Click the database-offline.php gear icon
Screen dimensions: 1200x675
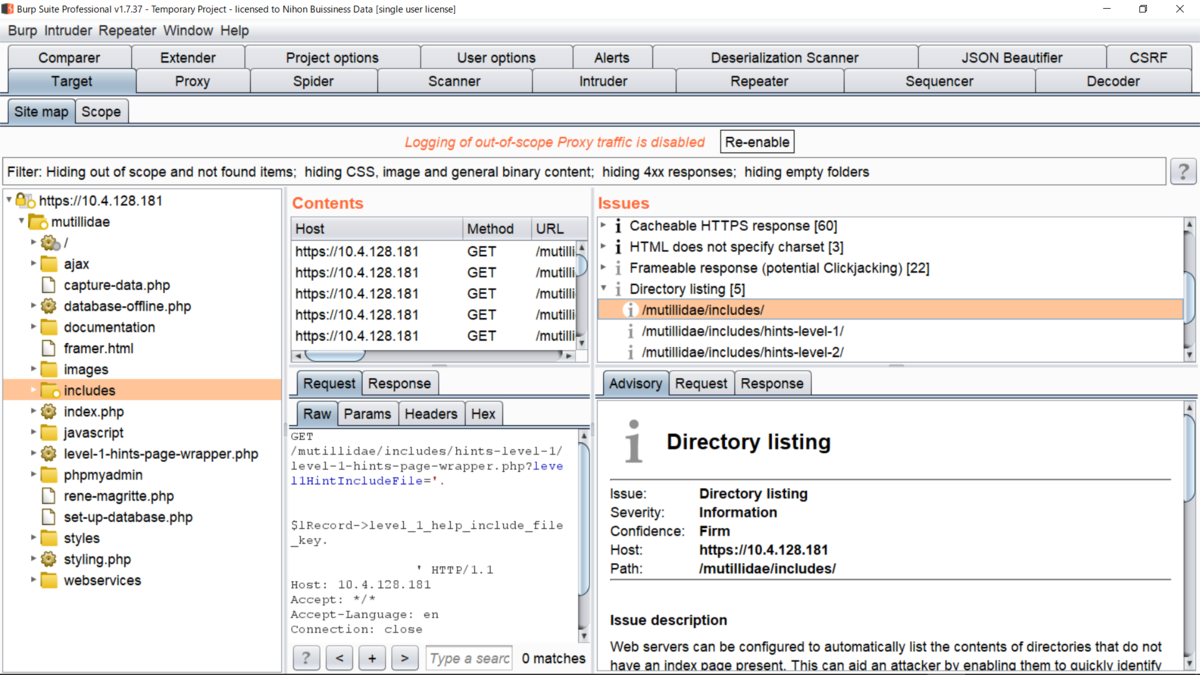[48, 306]
